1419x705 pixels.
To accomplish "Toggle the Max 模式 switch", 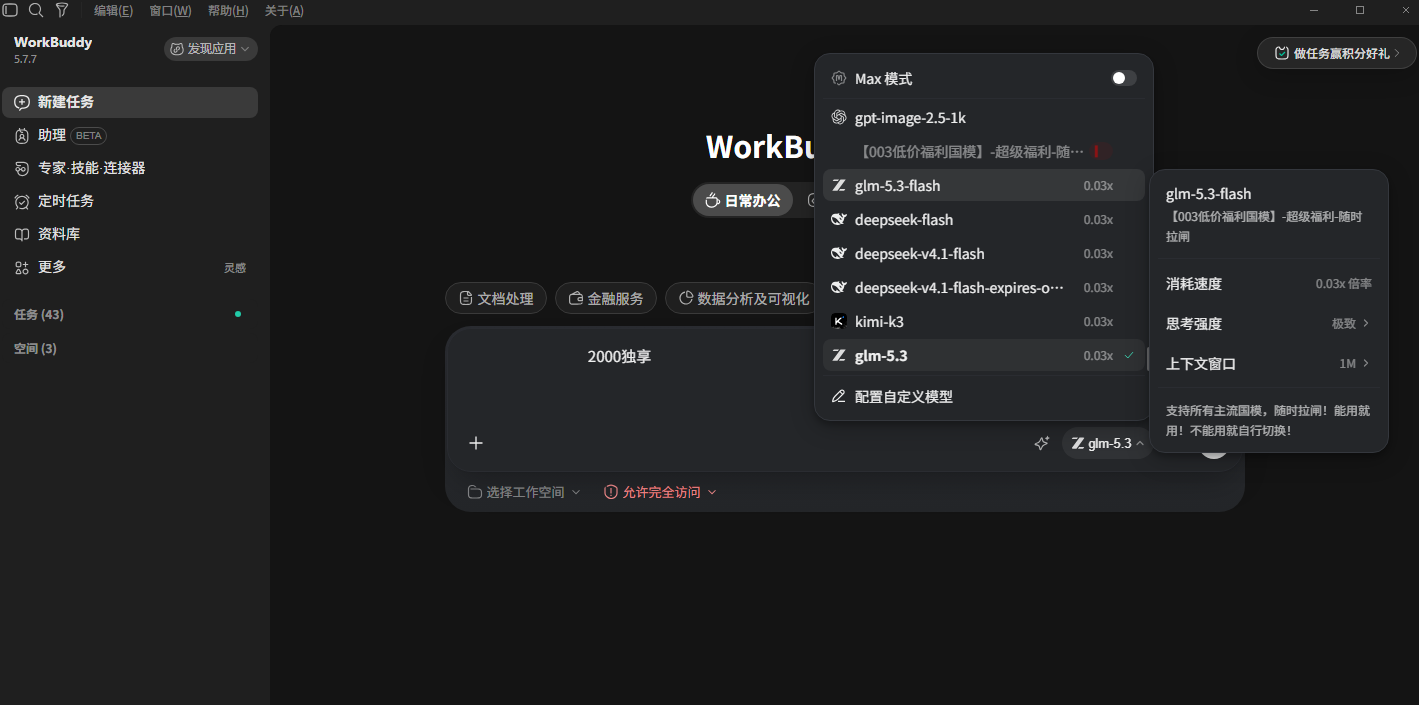I will pos(1123,78).
